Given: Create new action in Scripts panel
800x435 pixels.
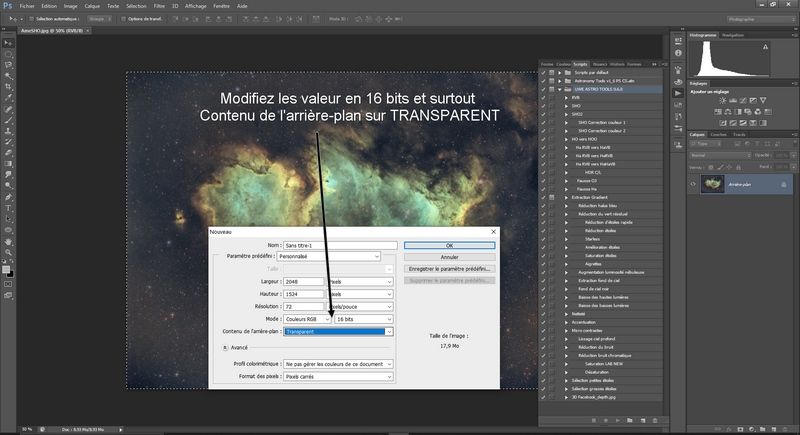Looking at the screenshot, I should point(643,421).
